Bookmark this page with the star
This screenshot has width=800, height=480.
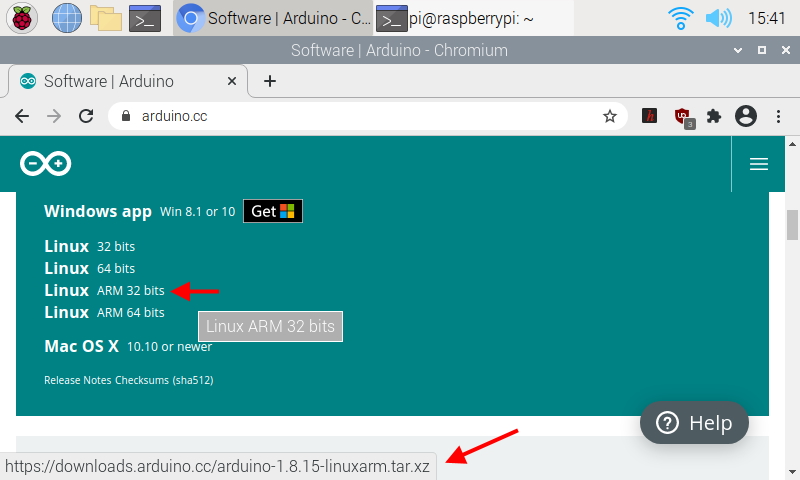pos(610,116)
